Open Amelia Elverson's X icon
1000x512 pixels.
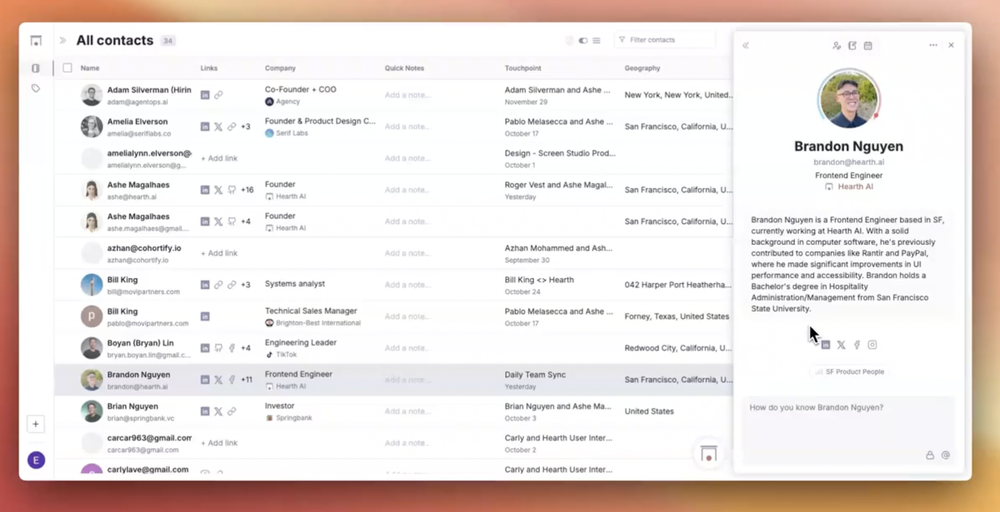[218, 127]
